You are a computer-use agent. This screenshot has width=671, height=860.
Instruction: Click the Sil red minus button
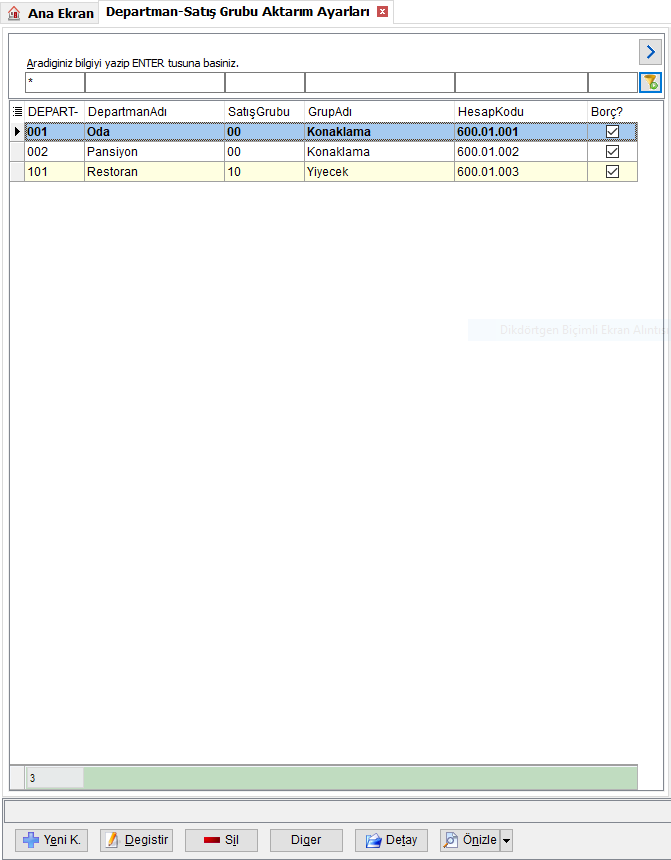pyautogui.click(x=221, y=840)
